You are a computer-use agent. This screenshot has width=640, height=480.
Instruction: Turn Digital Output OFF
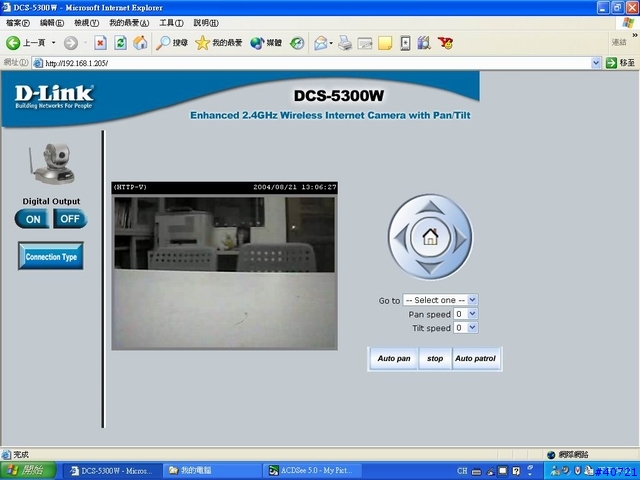coord(70,219)
